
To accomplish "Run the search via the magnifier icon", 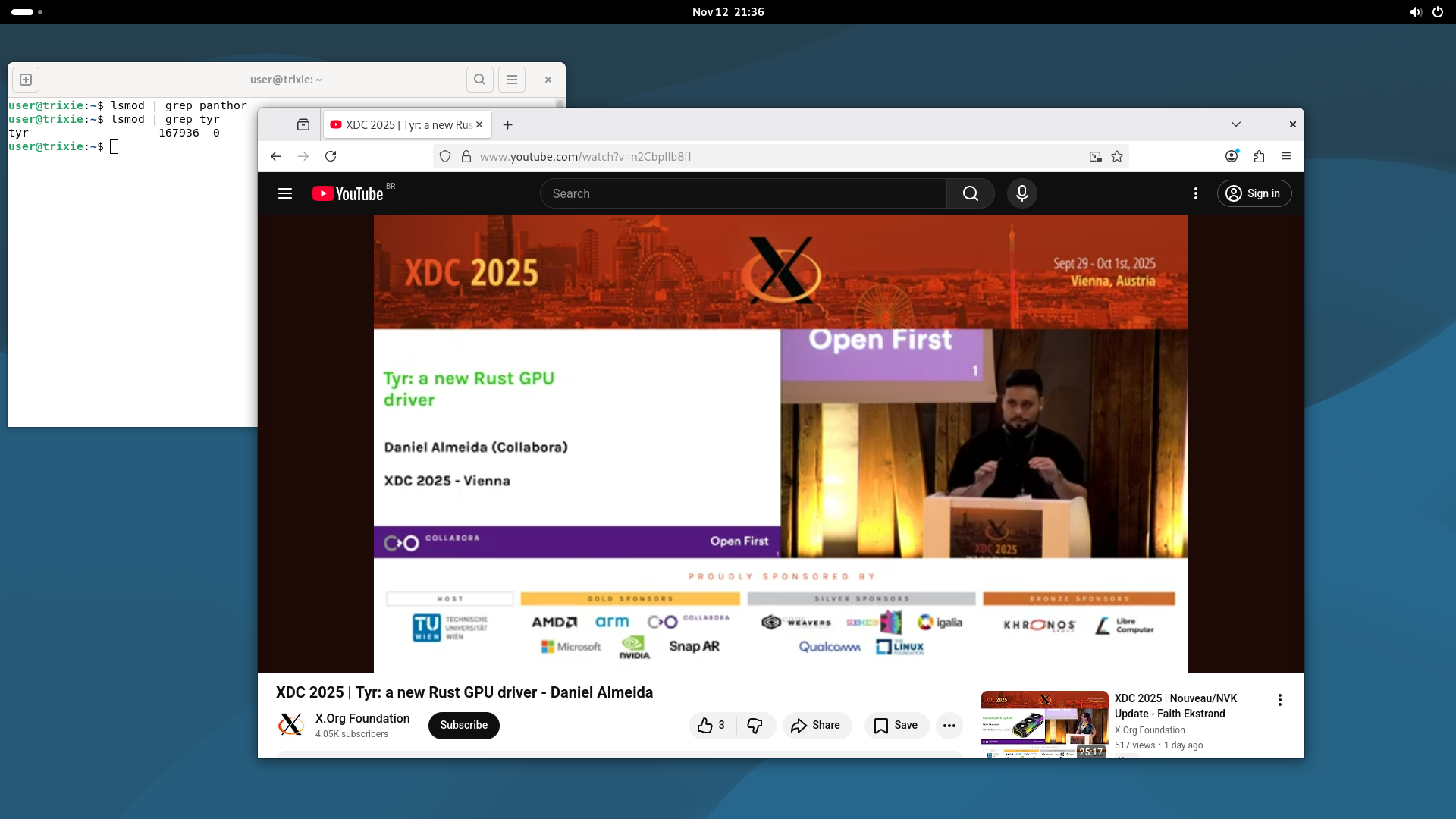I will click(971, 193).
